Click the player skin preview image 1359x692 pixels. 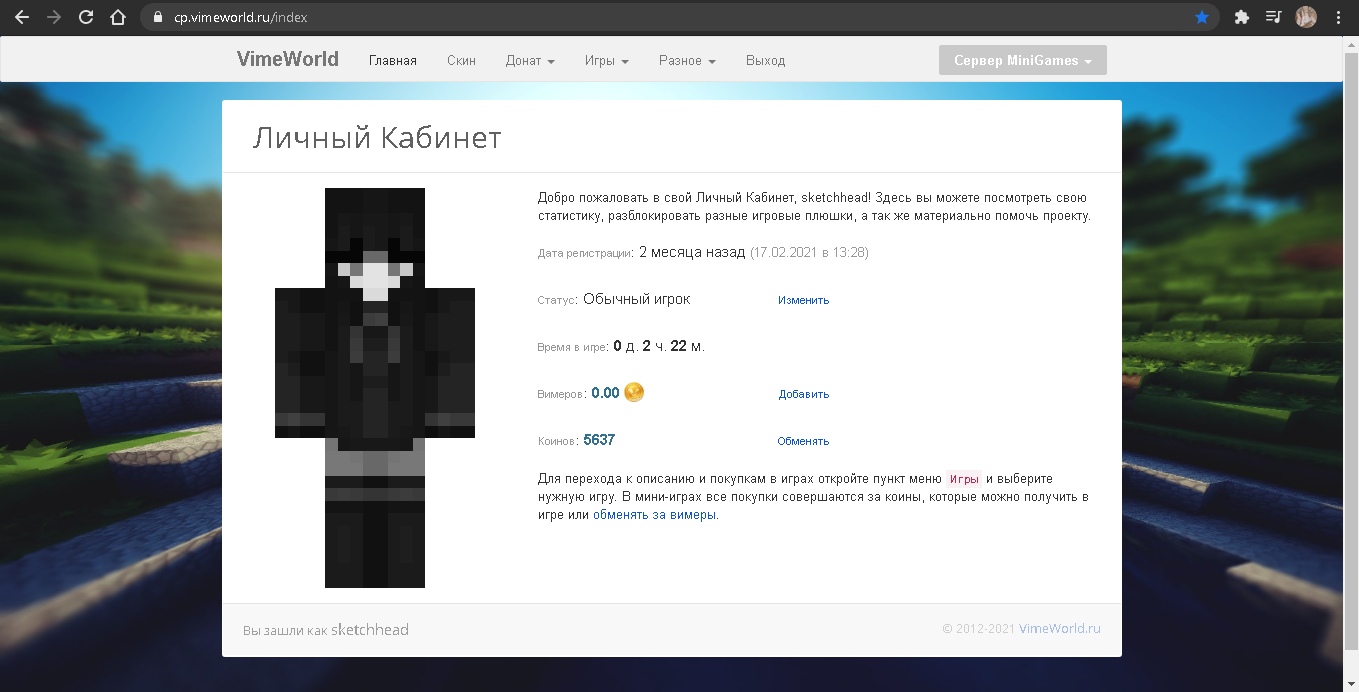pyautogui.click(x=375, y=388)
